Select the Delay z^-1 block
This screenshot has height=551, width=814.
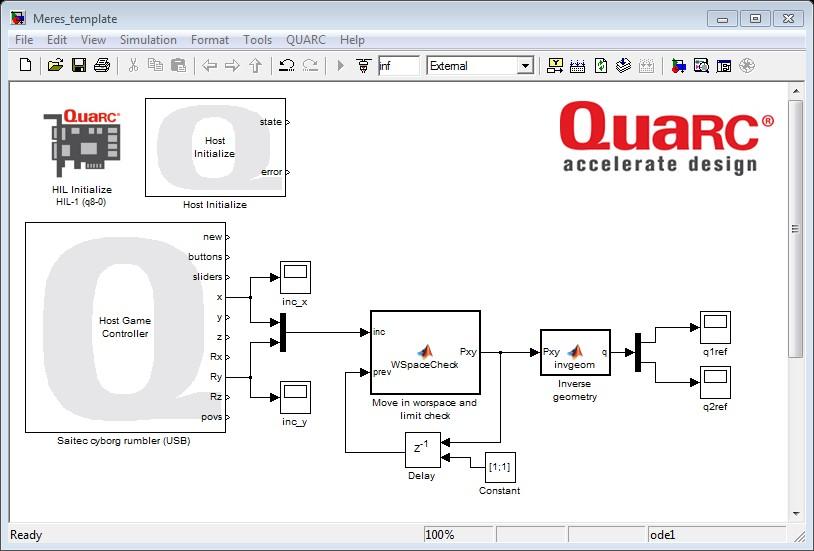423,450
